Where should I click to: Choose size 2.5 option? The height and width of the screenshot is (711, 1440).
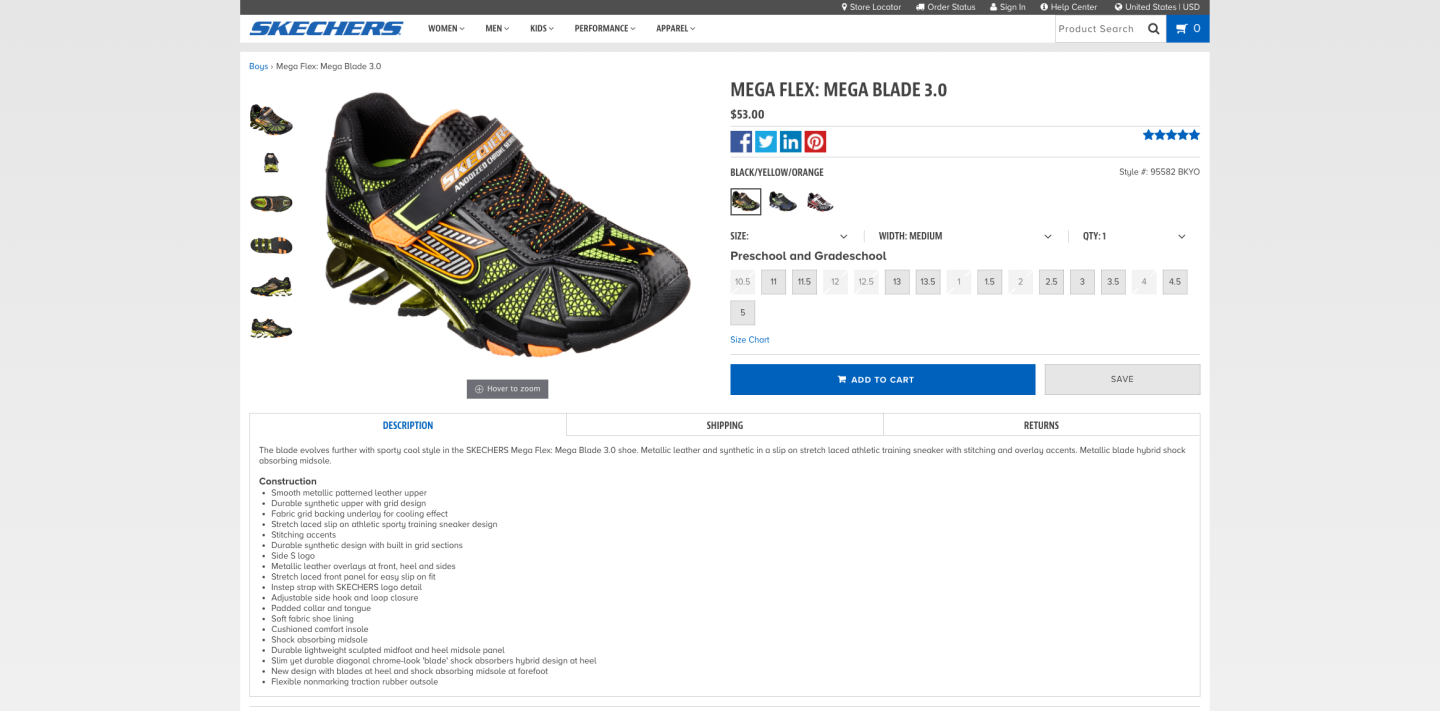[x=1051, y=282]
